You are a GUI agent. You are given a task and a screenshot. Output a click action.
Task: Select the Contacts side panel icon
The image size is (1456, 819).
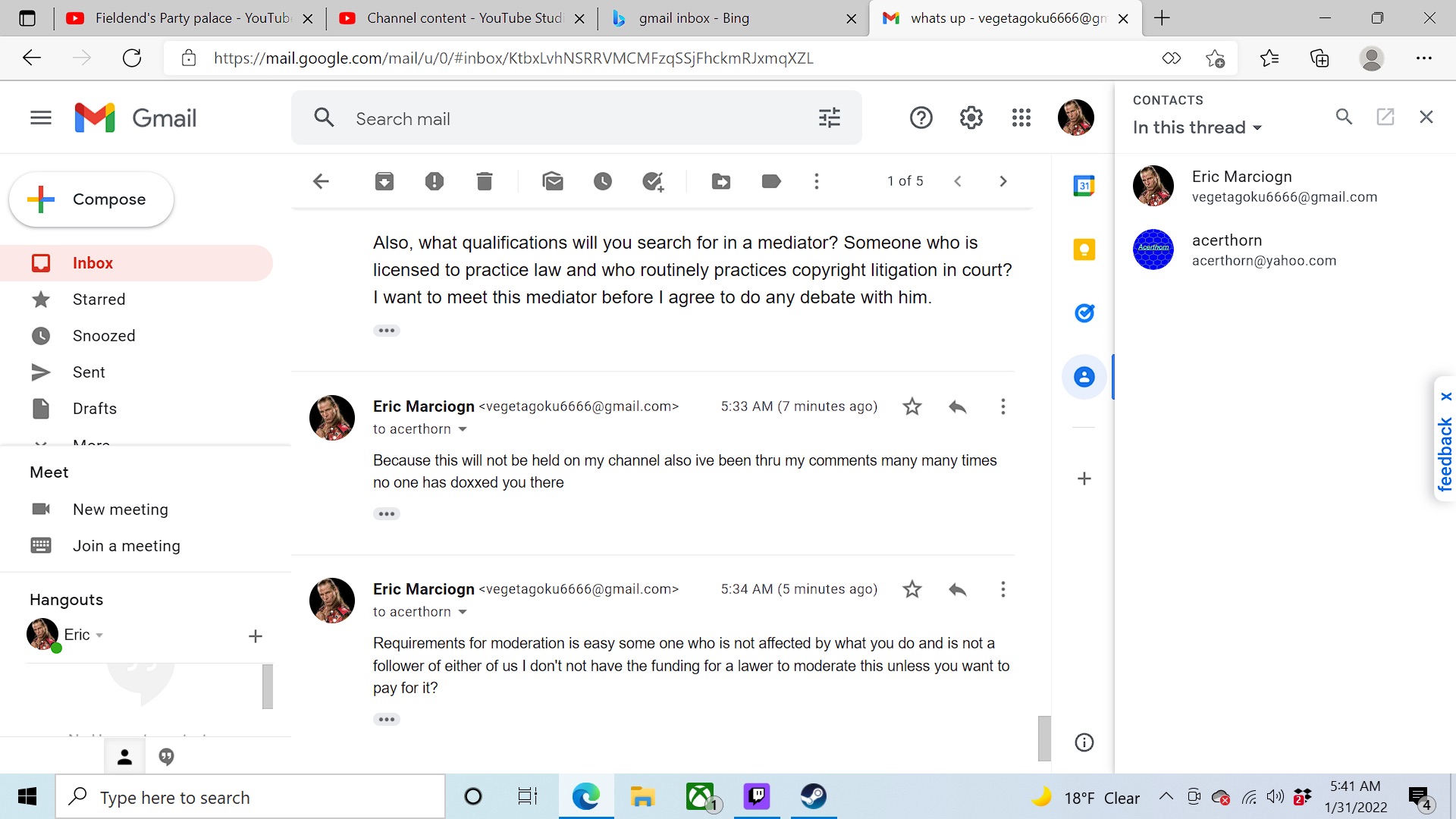(1084, 377)
